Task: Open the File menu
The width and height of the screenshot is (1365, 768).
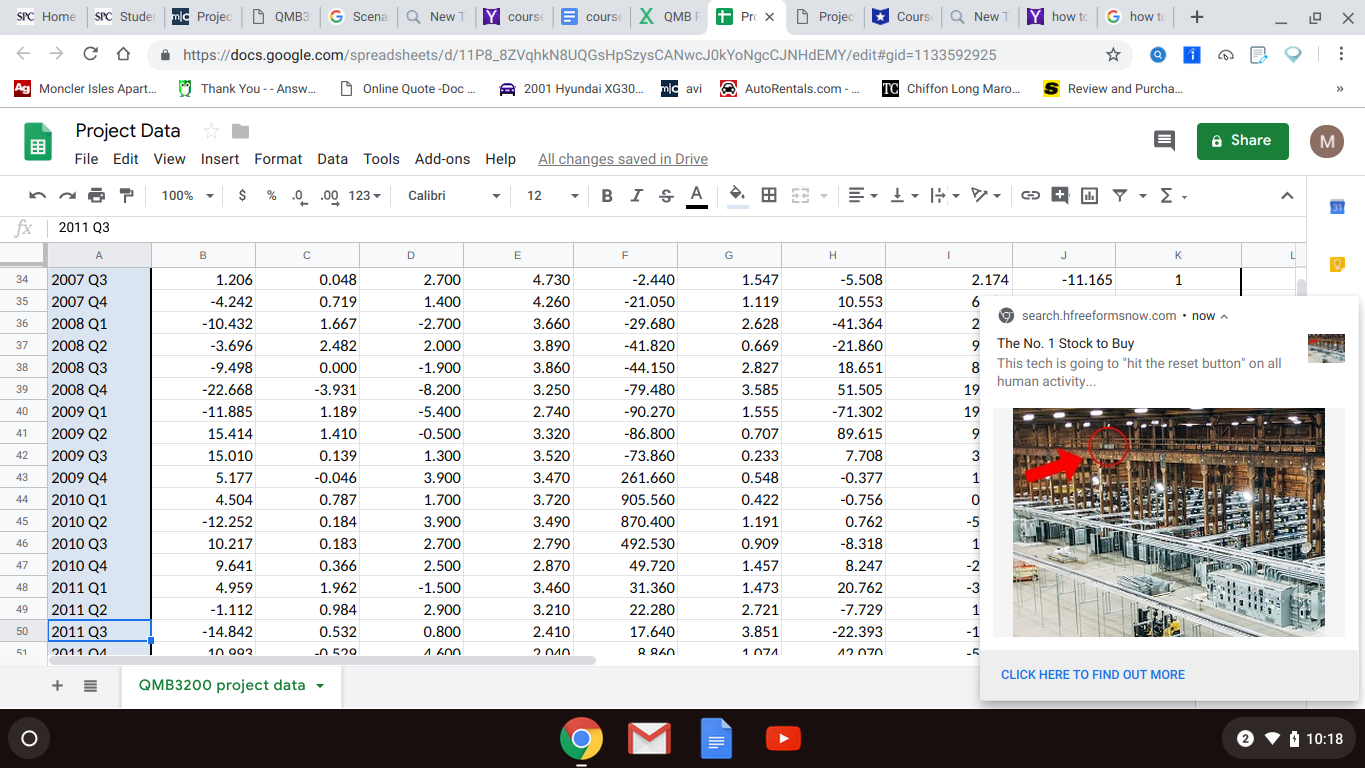Action: [x=86, y=159]
